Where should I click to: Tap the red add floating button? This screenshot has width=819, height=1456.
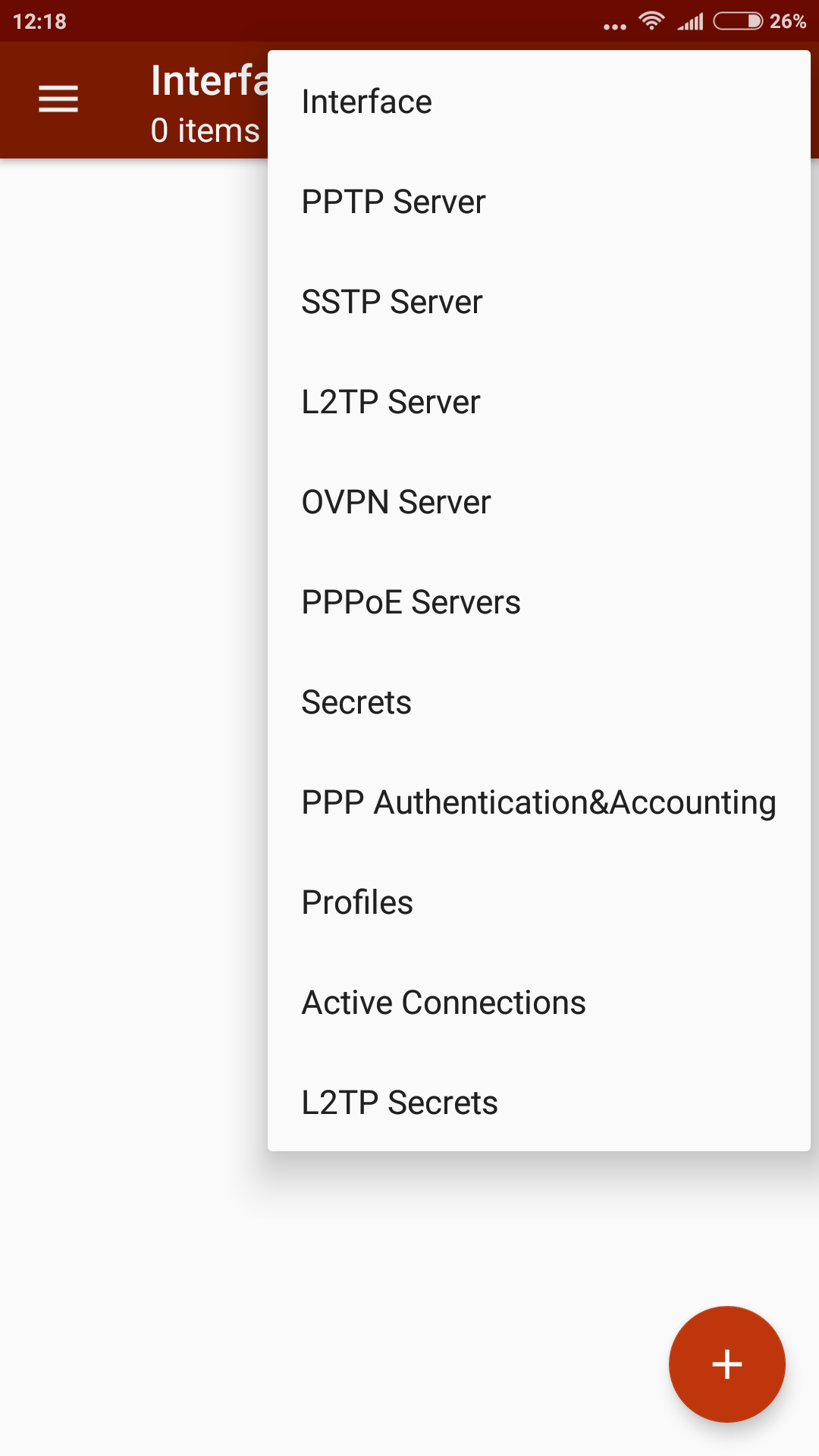coord(726,1363)
